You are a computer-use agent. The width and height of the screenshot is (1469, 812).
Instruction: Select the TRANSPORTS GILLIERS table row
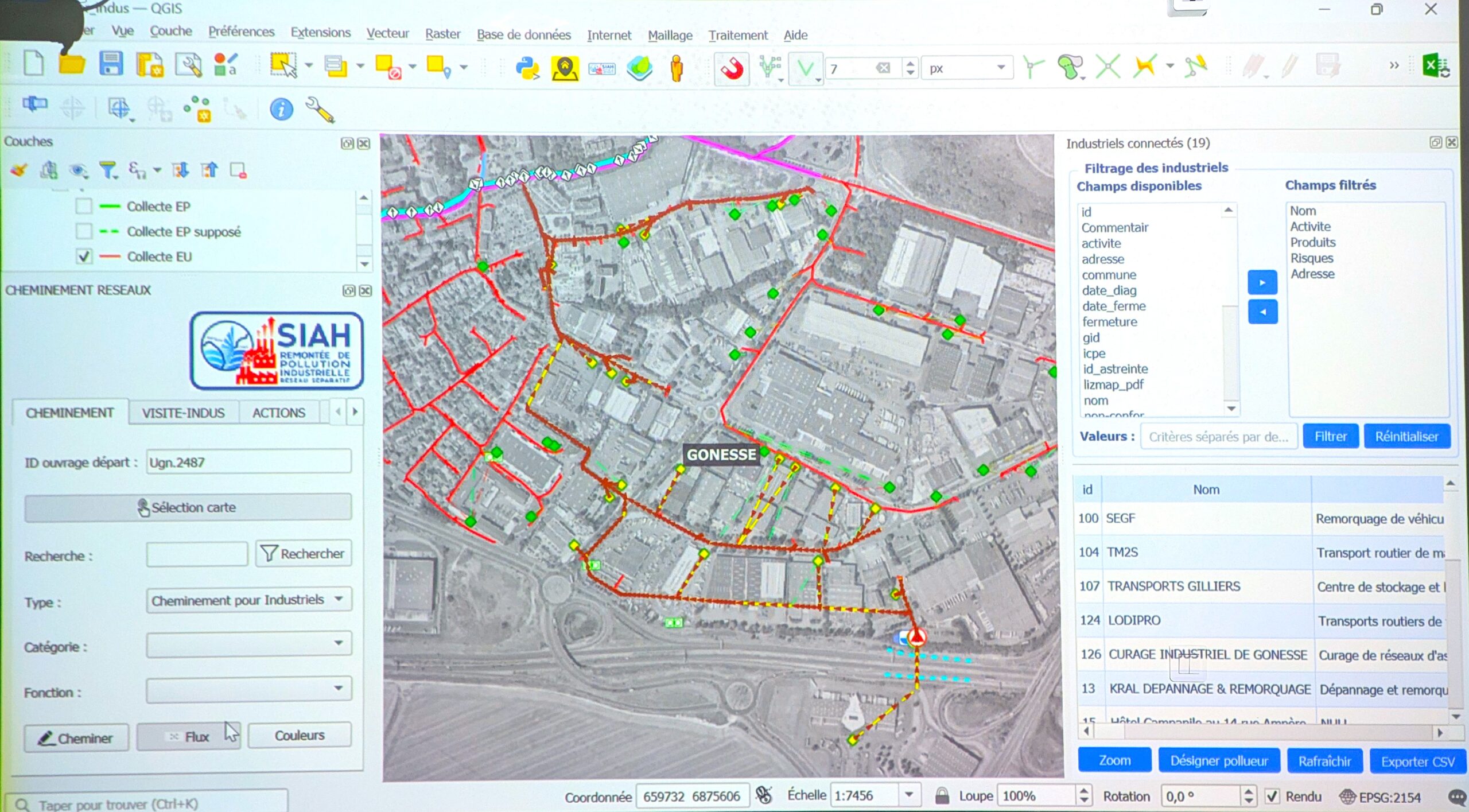click(1260, 586)
